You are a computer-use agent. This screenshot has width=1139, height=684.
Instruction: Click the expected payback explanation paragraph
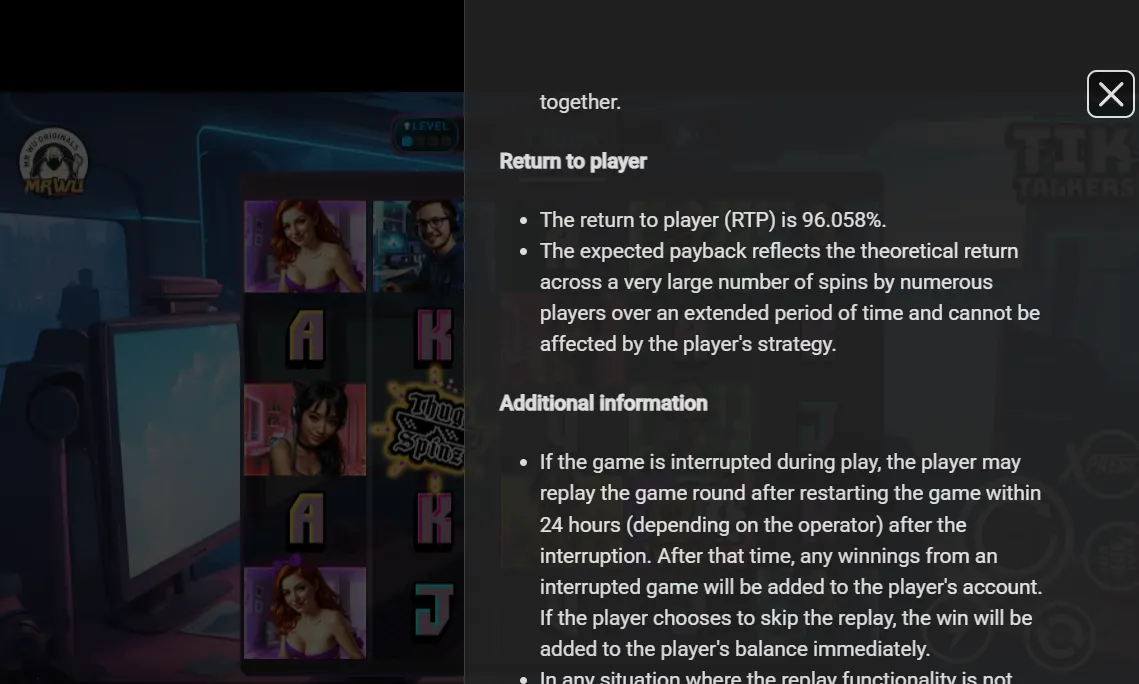[790, 298]
